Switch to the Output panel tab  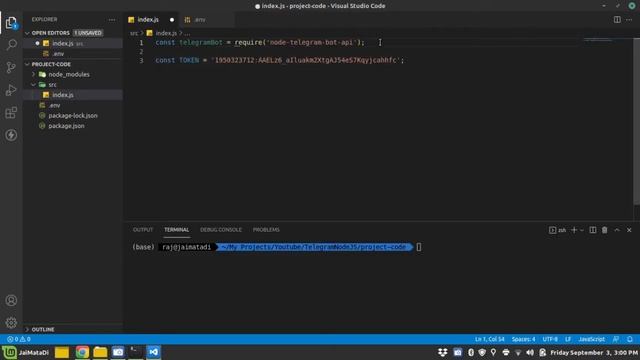(x=143, y=230)
